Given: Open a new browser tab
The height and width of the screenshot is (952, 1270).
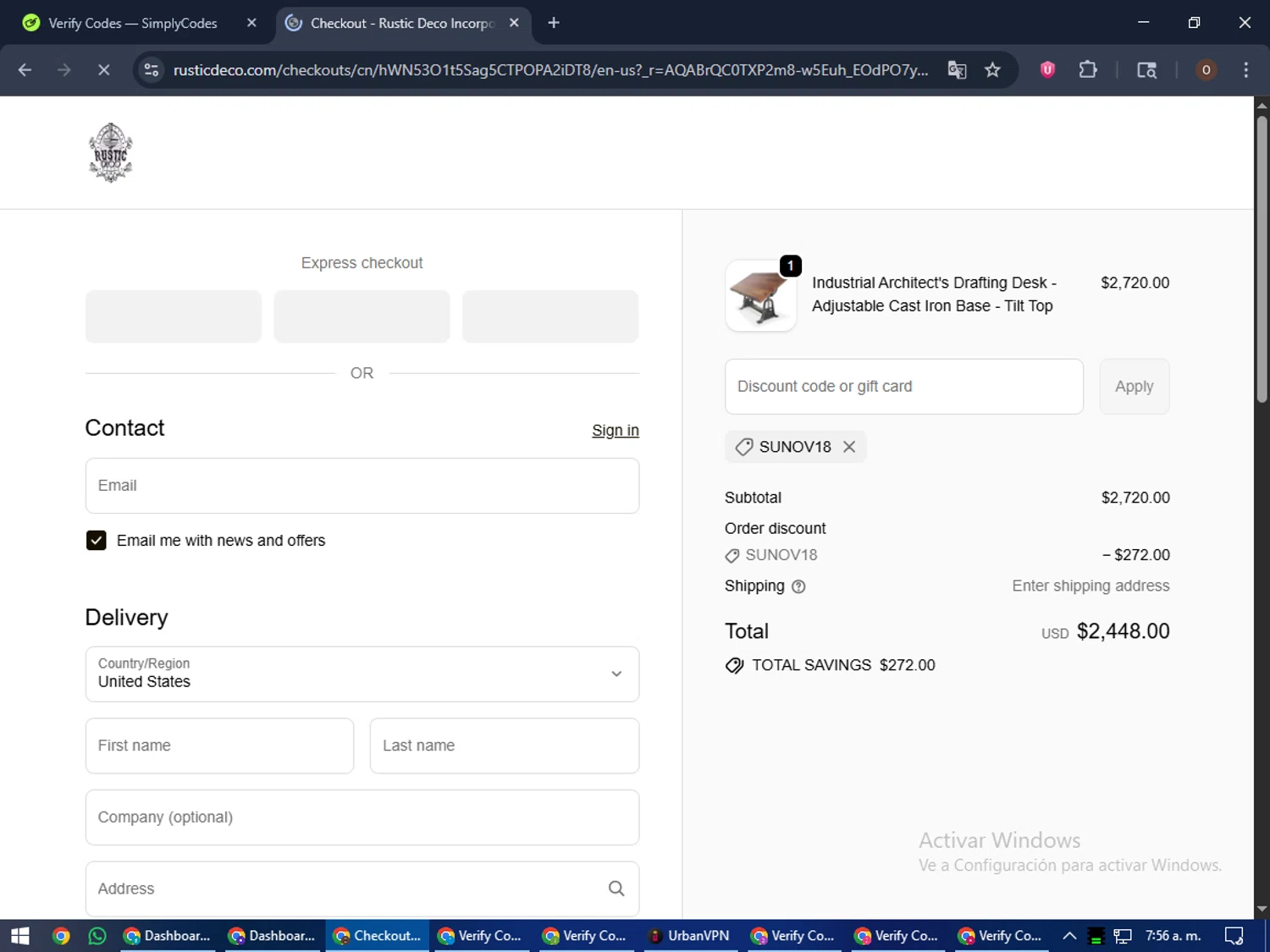Looking at the screenshot, I should [x=554, y=23].
